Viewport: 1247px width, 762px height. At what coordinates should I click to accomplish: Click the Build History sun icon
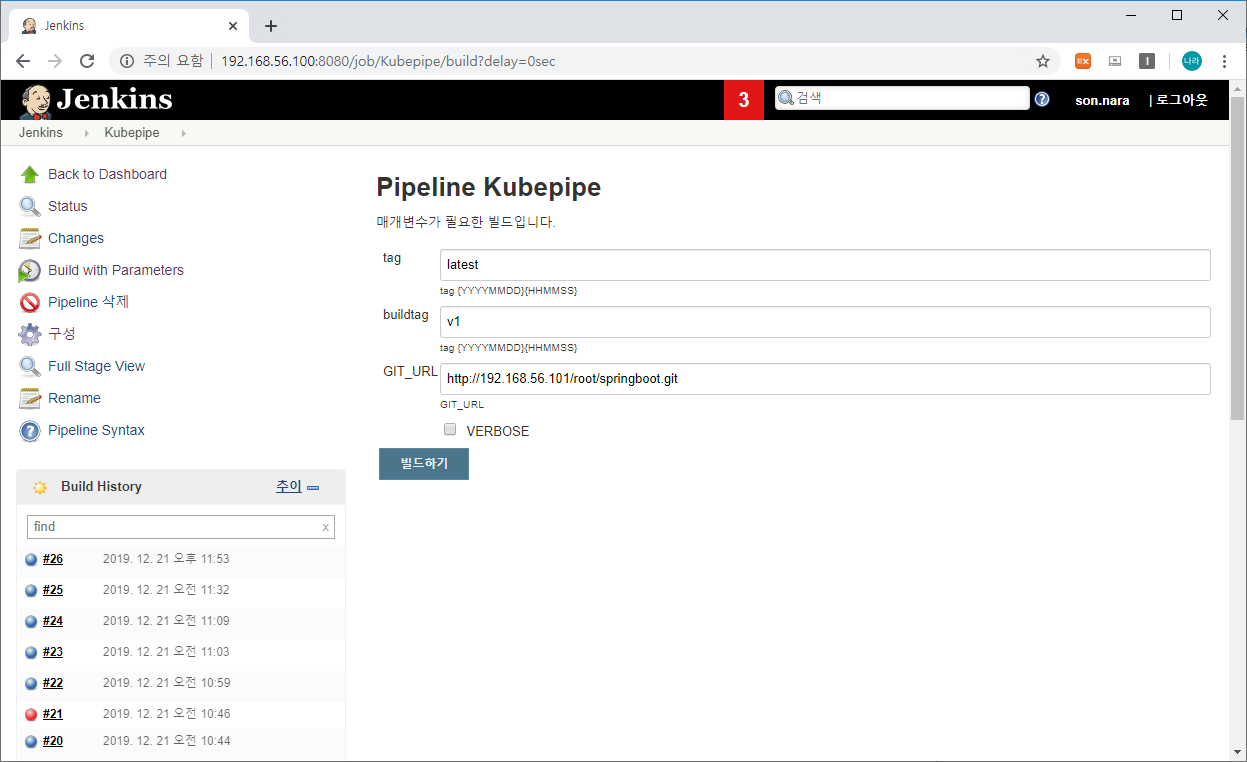coord(40,487)
